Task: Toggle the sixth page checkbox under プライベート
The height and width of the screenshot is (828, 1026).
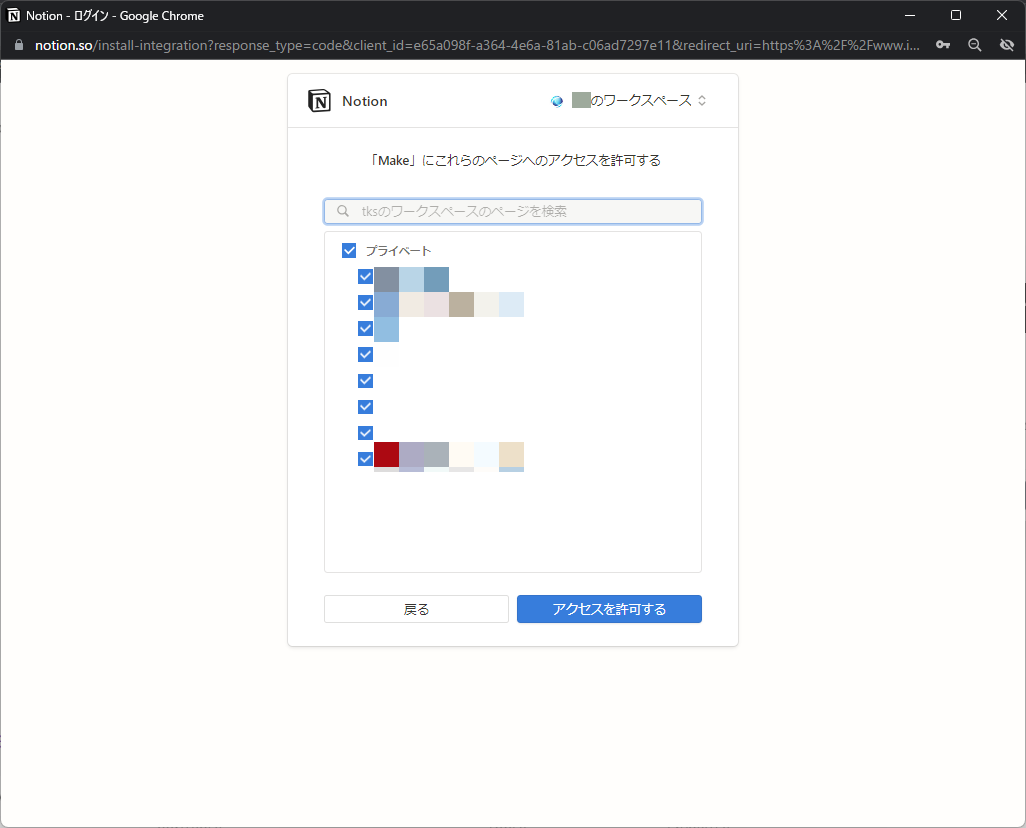Action: click(365, 407)
